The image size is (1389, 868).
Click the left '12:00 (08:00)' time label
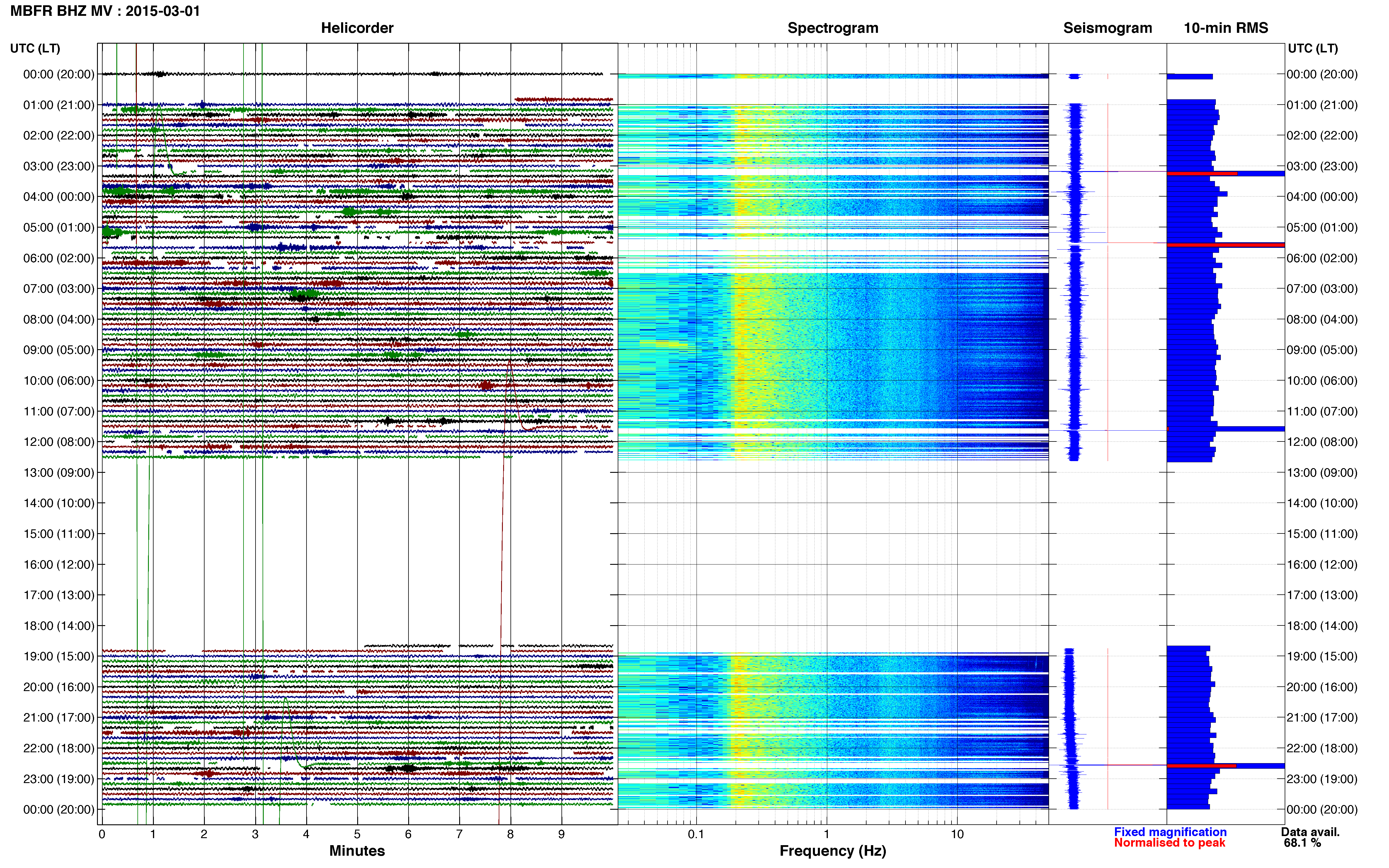tap(59, 442)
